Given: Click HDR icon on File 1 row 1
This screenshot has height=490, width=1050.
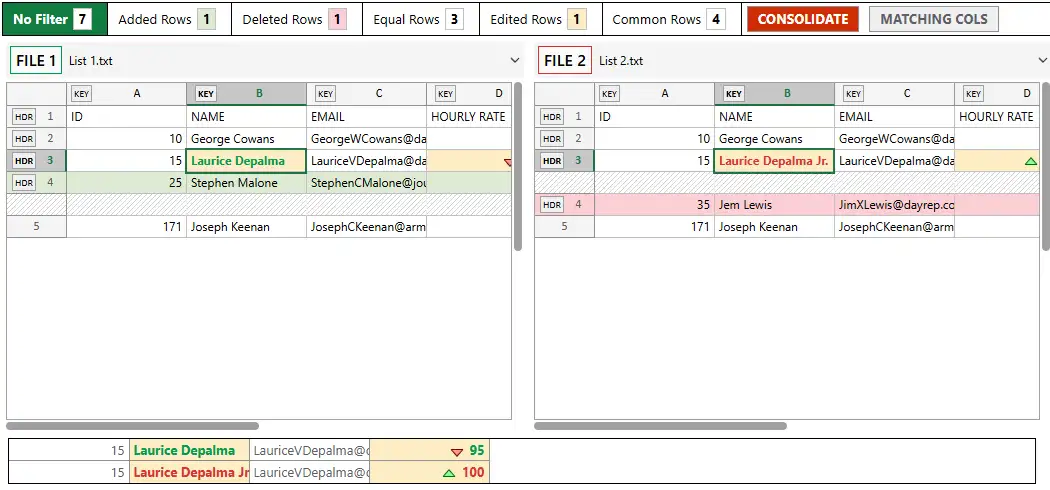Looking at the screenshot, I should pos(24,117).
